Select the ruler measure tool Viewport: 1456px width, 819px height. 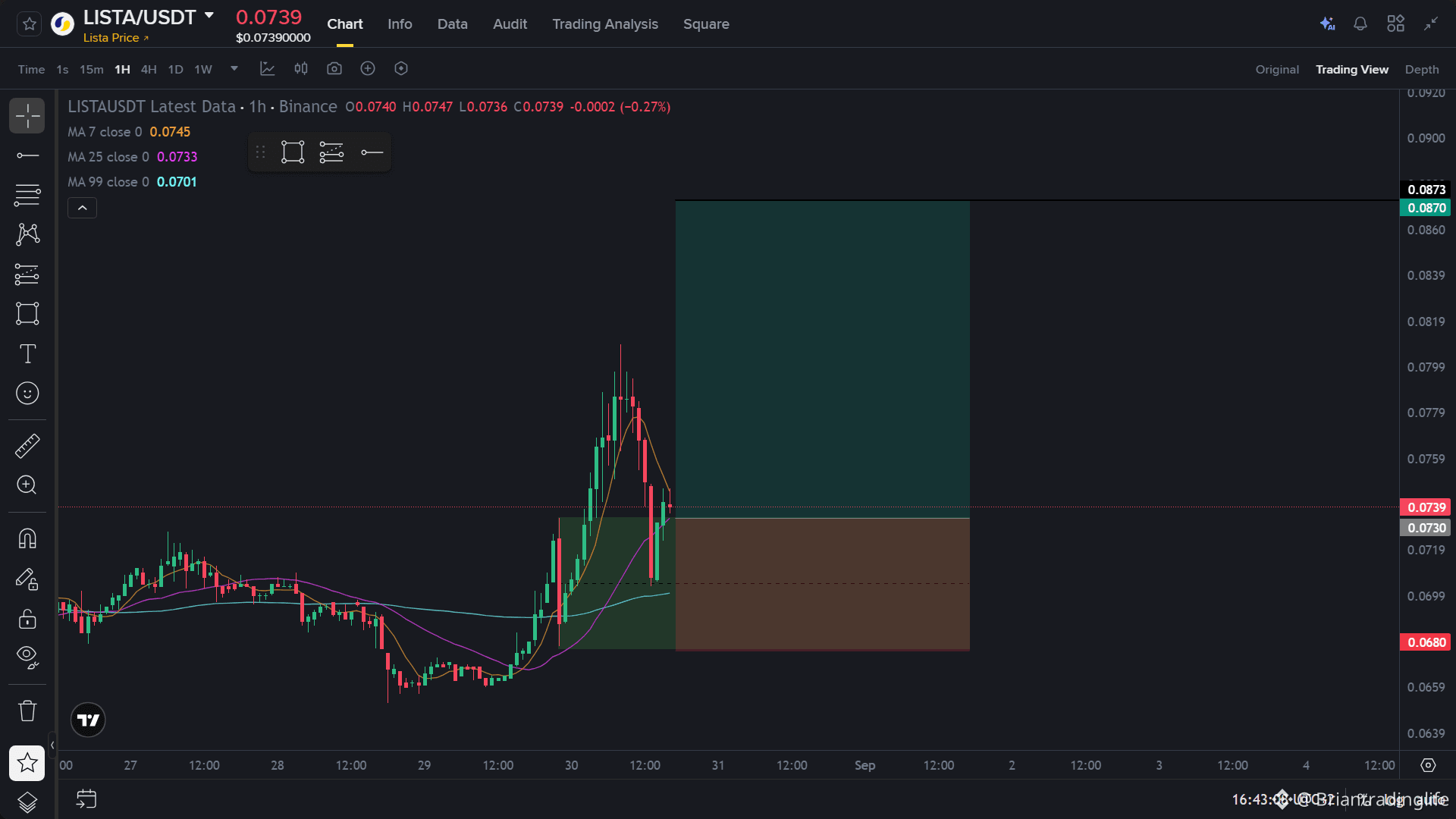(x=27, y=446)
